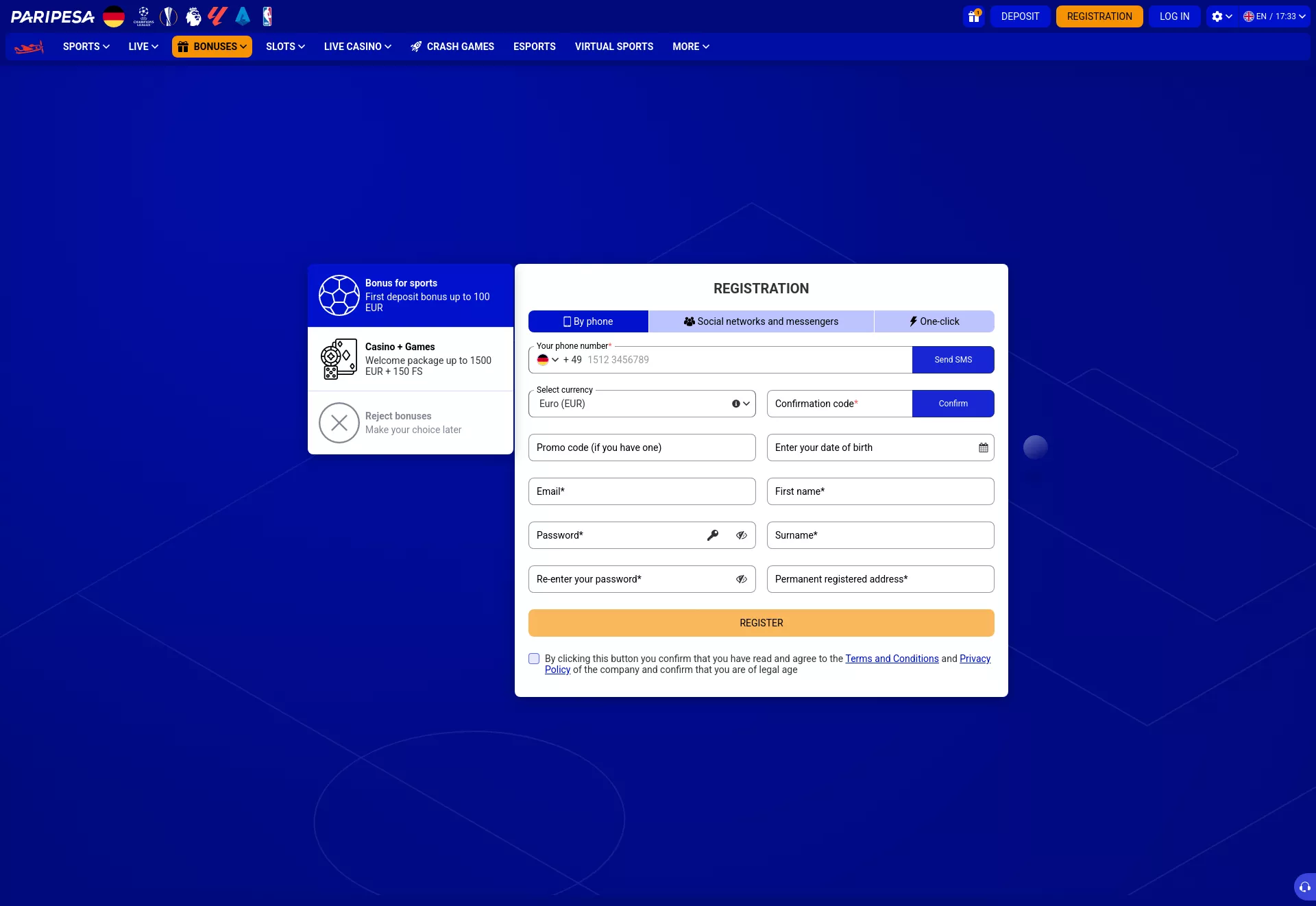Open the Serie A icon
Screen dimensions: 1316x906
click(x=243, y=16)
